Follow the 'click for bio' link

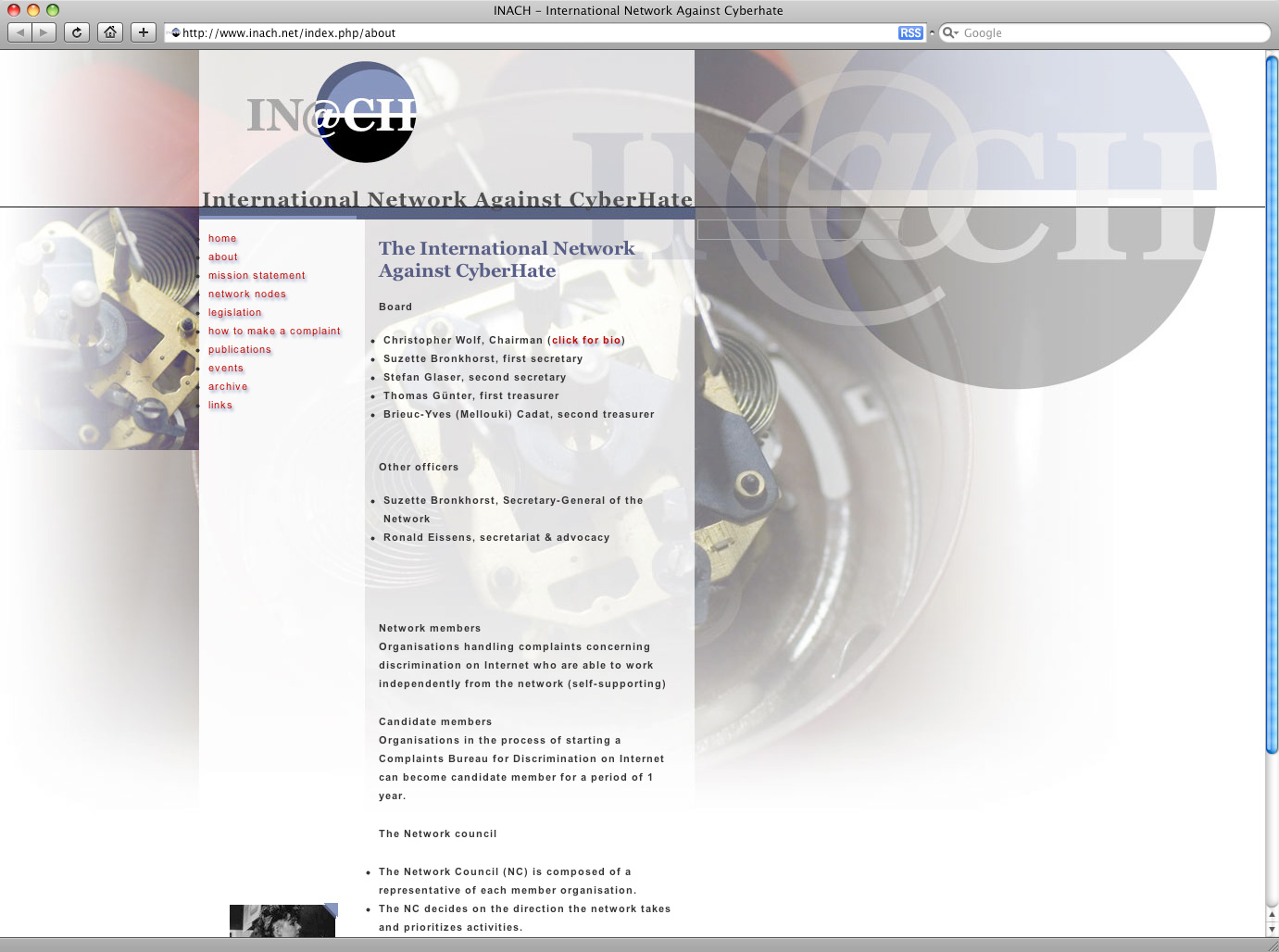[586, 341]
